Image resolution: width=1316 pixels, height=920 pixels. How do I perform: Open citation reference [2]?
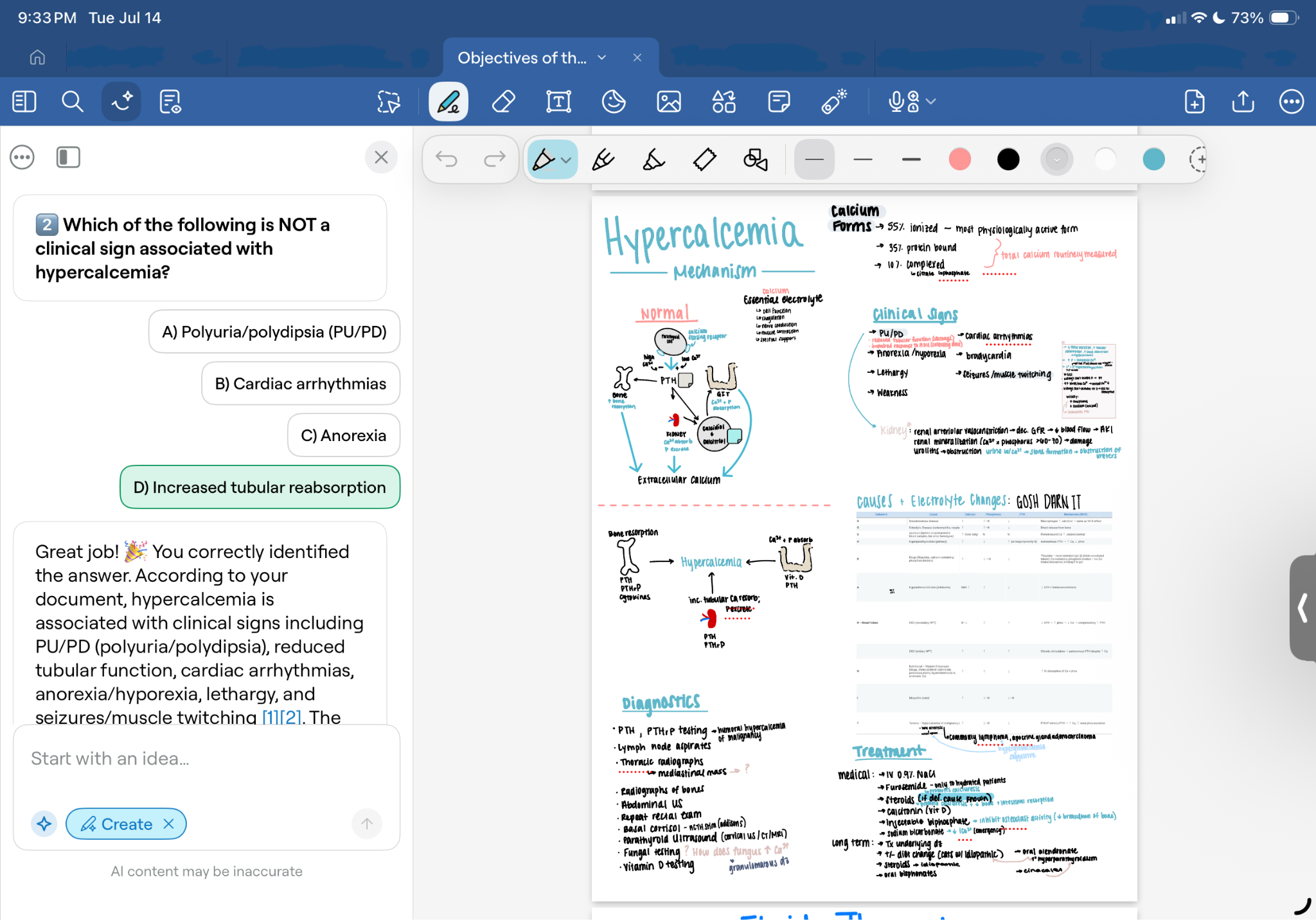[292, 717]
